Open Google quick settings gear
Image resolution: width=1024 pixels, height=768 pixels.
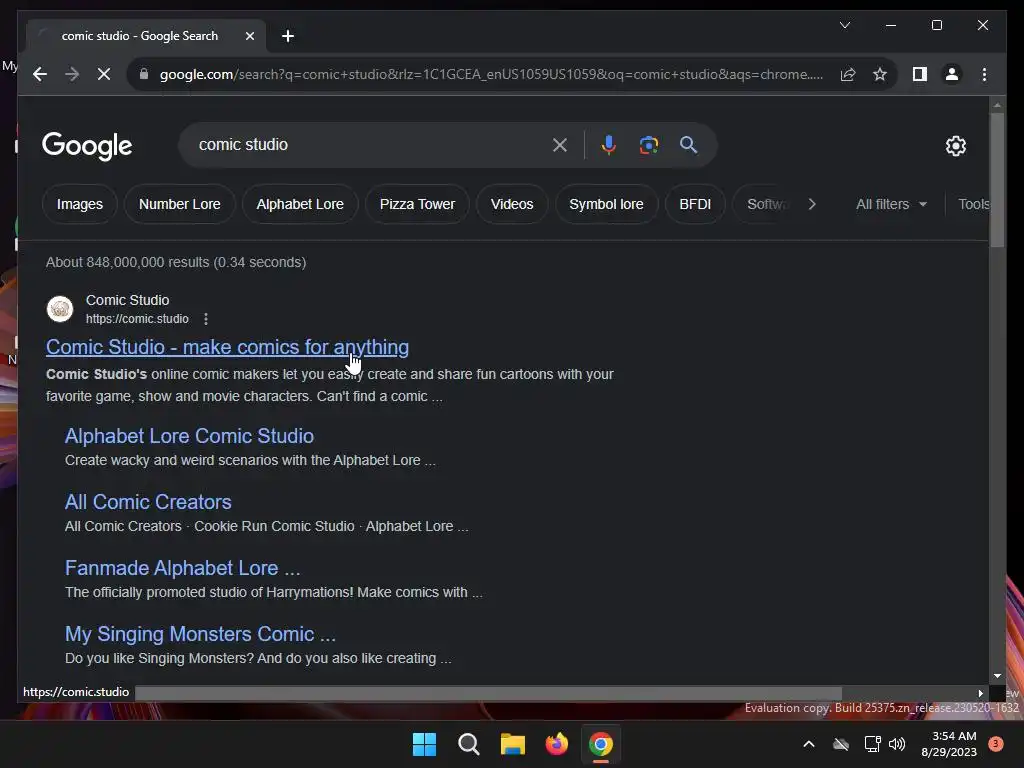(x=955, y=146)
